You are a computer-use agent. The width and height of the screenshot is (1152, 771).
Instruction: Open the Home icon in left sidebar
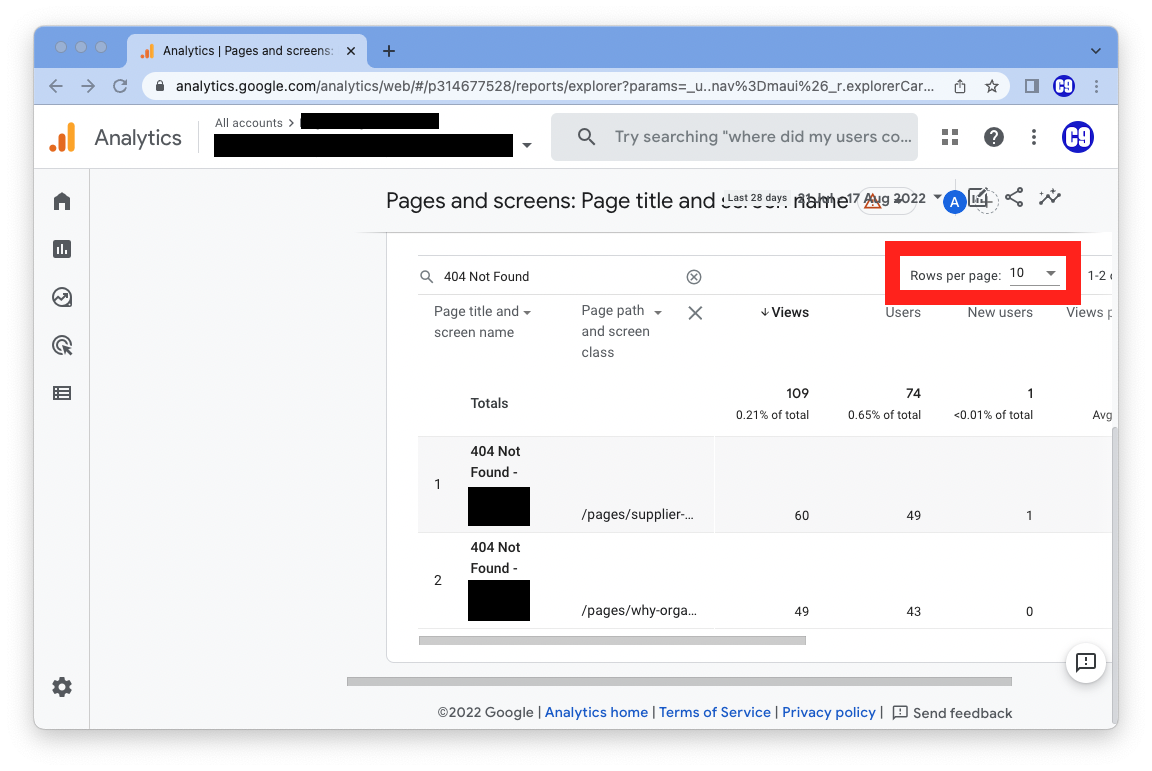click(x=62, y=202)
